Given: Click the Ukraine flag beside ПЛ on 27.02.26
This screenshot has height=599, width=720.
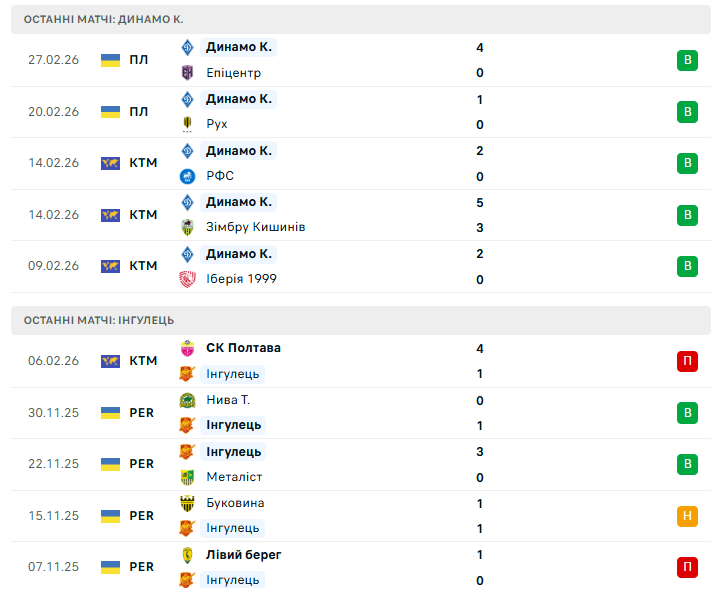Looking at the screenshot, I should [x=110, y=60].
